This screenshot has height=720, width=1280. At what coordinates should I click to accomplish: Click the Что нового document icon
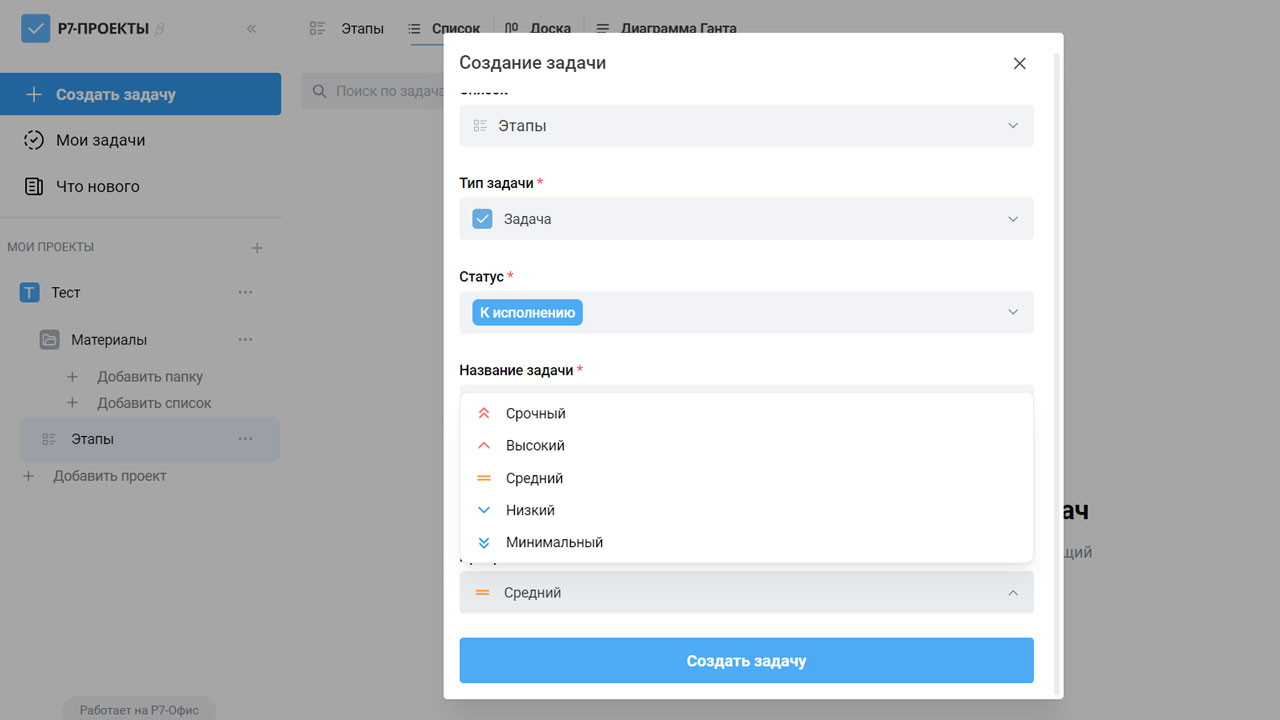(x=34, y=186)
